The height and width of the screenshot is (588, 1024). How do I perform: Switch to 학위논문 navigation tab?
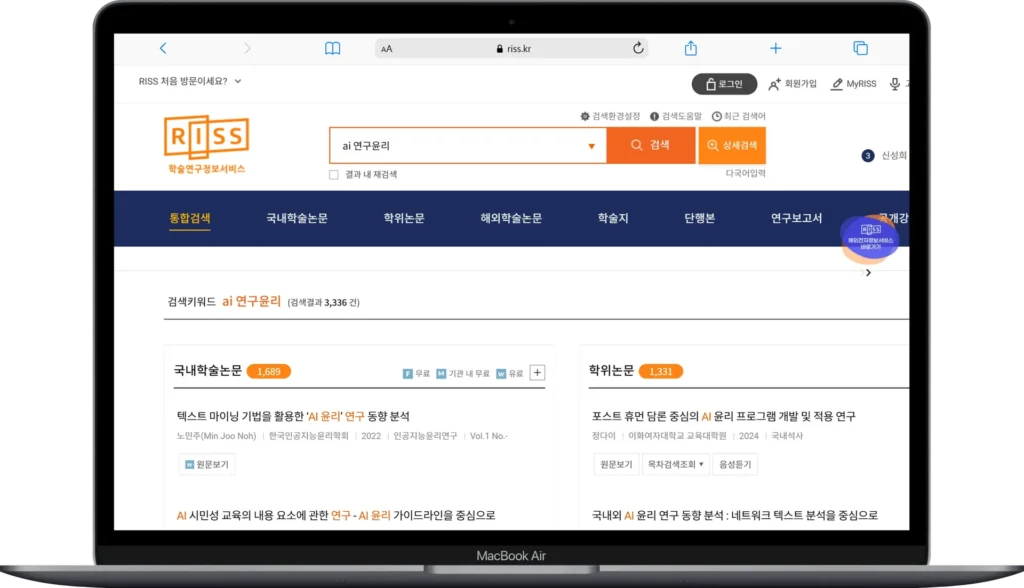pos(404,218)
